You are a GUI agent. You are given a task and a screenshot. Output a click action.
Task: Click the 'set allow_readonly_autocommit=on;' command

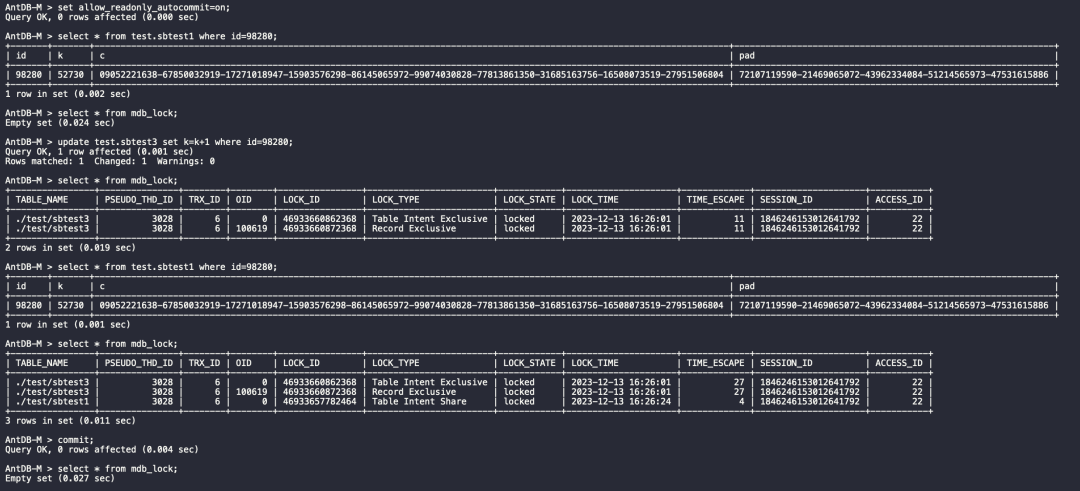[x=143, y=7]
